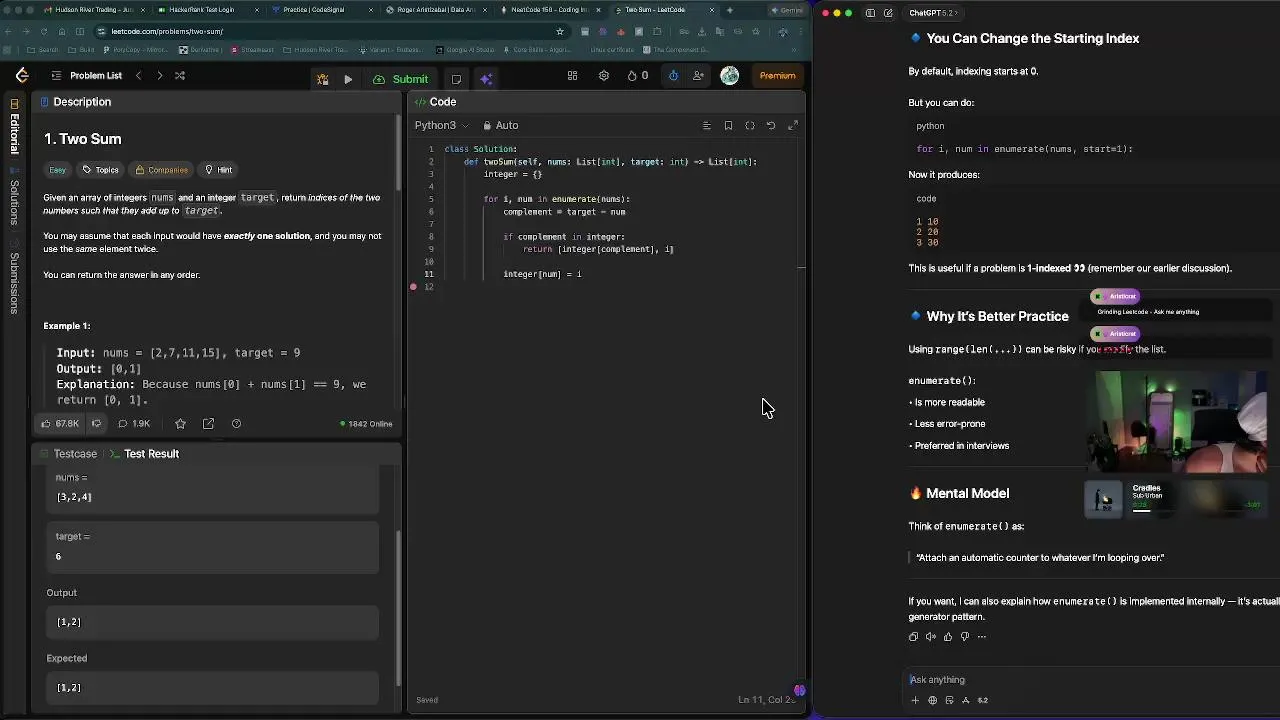The image size is (1280, 720).
Task: Toggle the Auto lock setting
Action: [x=500, y=126]
